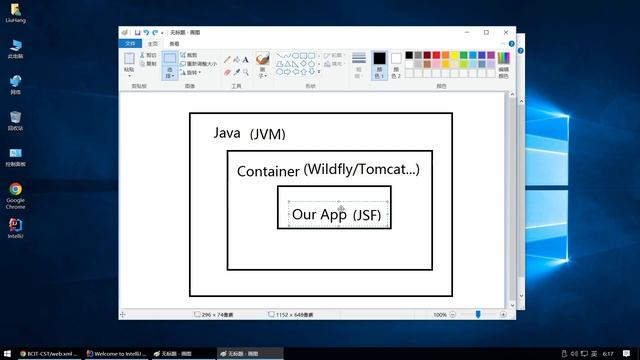Activate the rectangular Select tool
The width and height of the screenshot is (640, 360).
(x=170, y=58)
